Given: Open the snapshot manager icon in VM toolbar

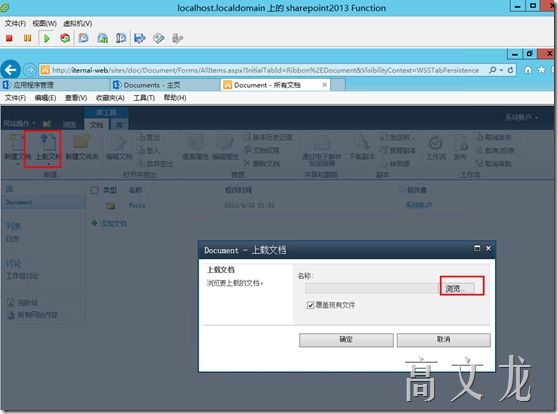Looking at the screenshot, I should [121, 38].
